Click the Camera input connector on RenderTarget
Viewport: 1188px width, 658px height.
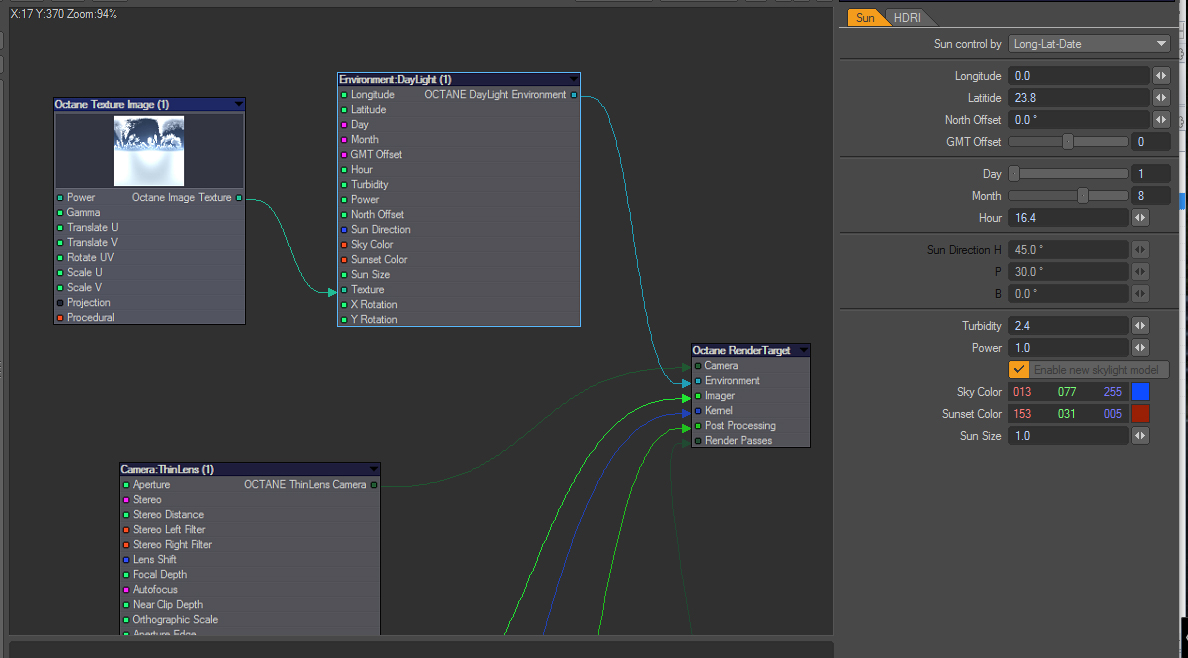click(698, 365)
